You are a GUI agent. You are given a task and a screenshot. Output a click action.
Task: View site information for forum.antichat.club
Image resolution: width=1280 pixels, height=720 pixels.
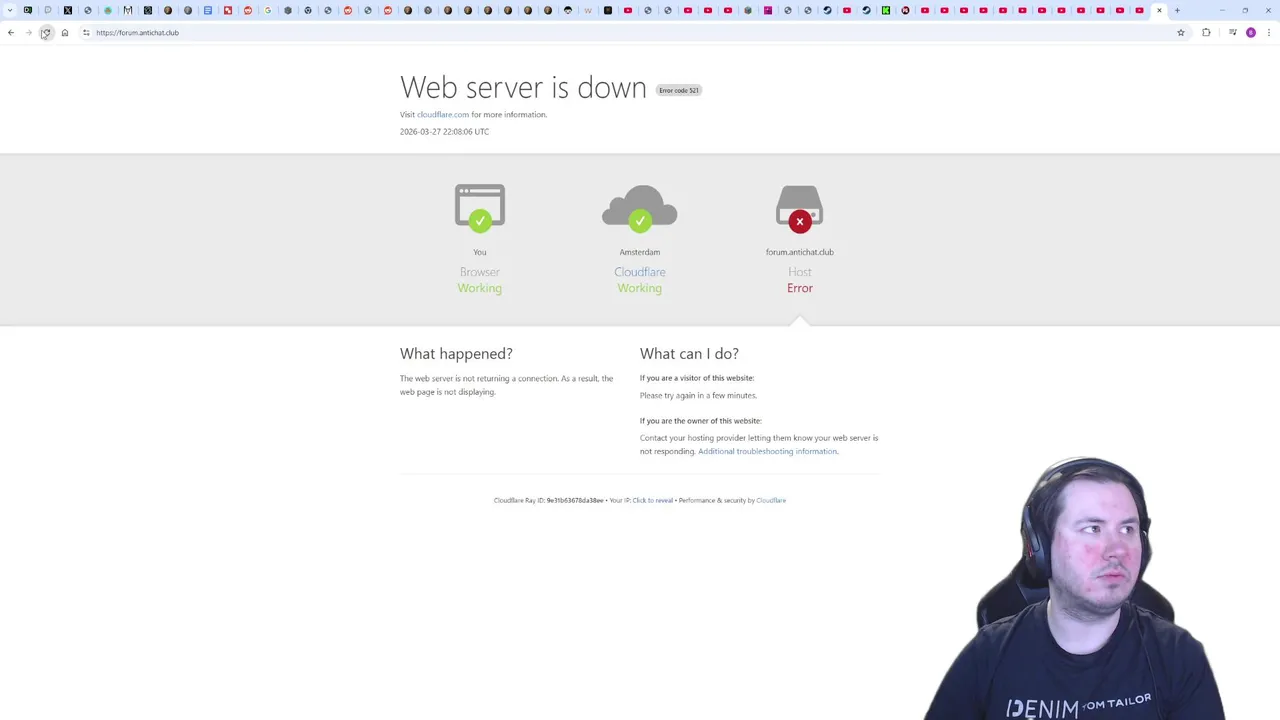point(86,33)
